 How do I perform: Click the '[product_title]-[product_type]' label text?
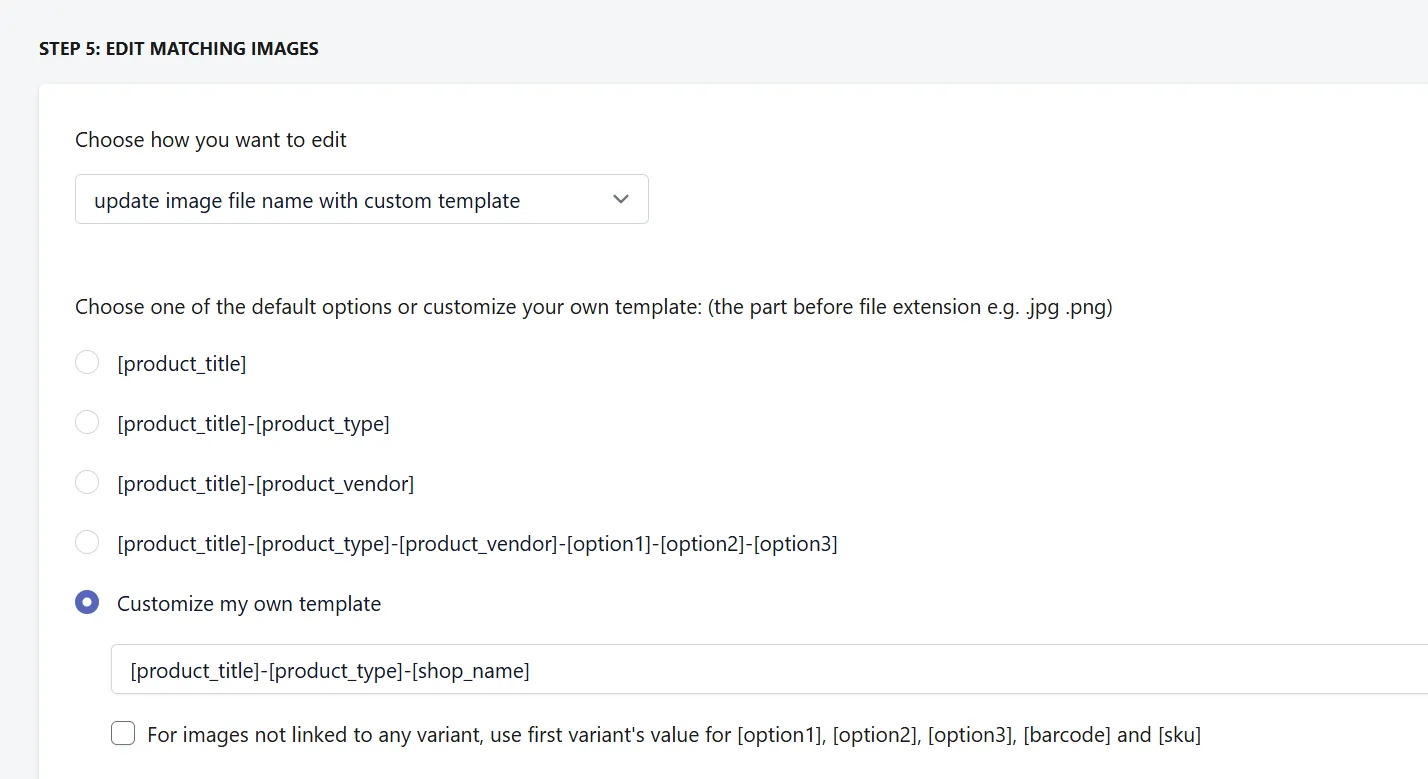[x=253, y=424]
